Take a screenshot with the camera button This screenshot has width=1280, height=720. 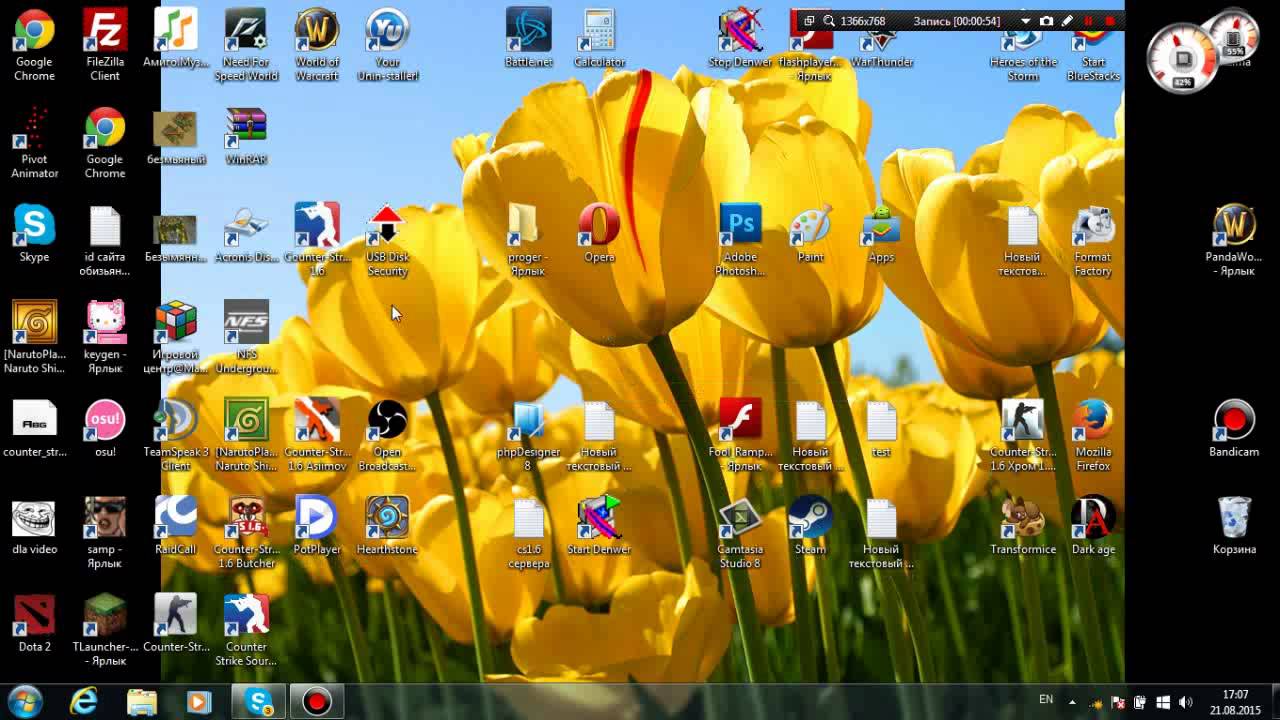1046,21
